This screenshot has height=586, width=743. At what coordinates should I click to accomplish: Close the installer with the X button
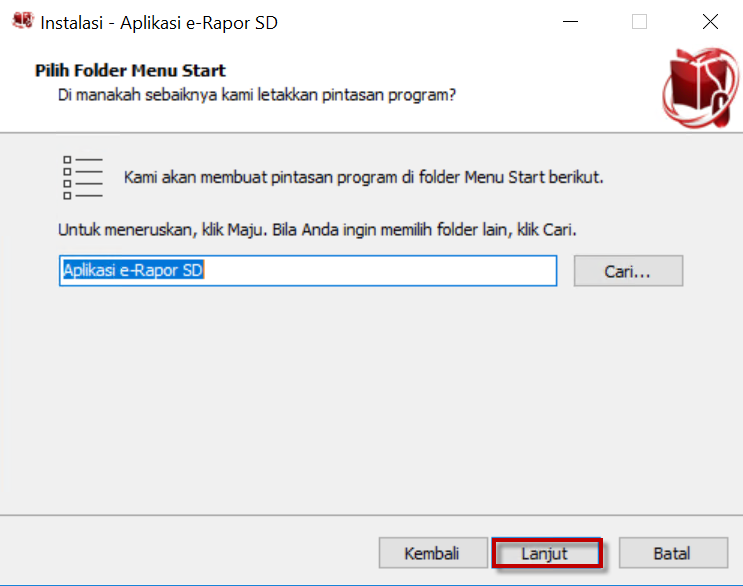tap(710, 22)
